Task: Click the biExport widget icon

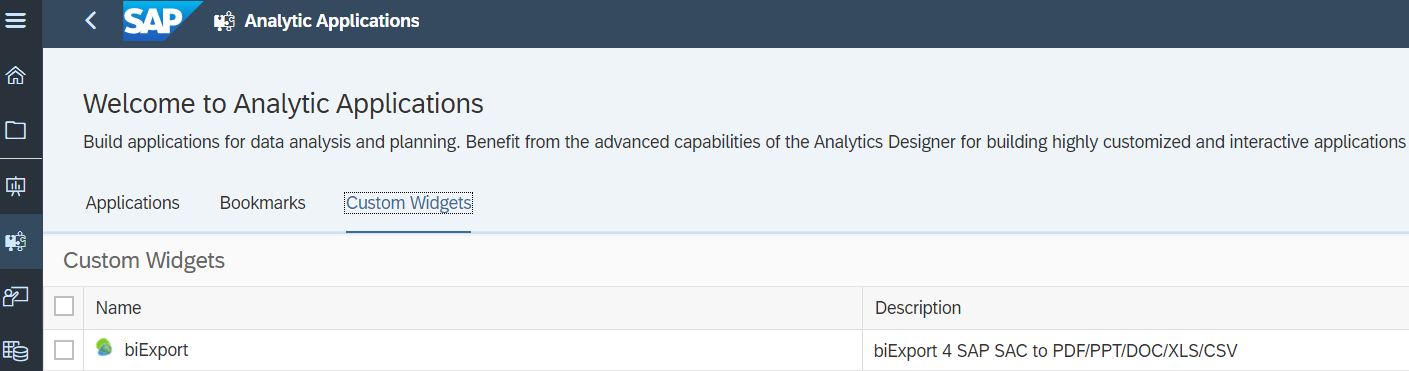Action: tap(104, 348)
